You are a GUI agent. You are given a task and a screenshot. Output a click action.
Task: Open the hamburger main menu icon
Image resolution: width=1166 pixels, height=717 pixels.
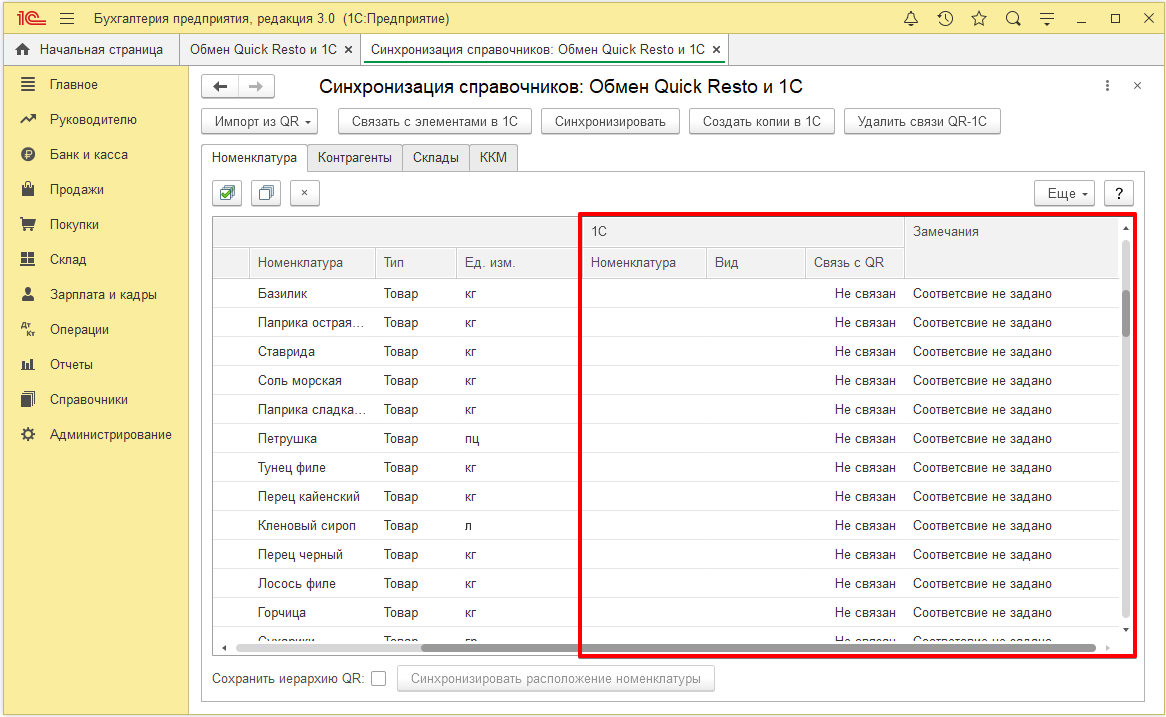click(67, 19)
